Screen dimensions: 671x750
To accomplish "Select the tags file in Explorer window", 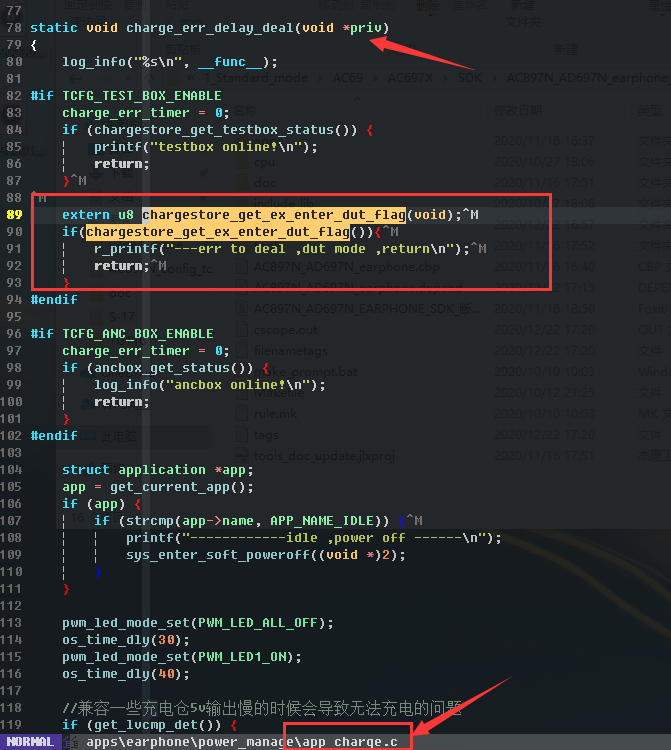I will point(266,435).
